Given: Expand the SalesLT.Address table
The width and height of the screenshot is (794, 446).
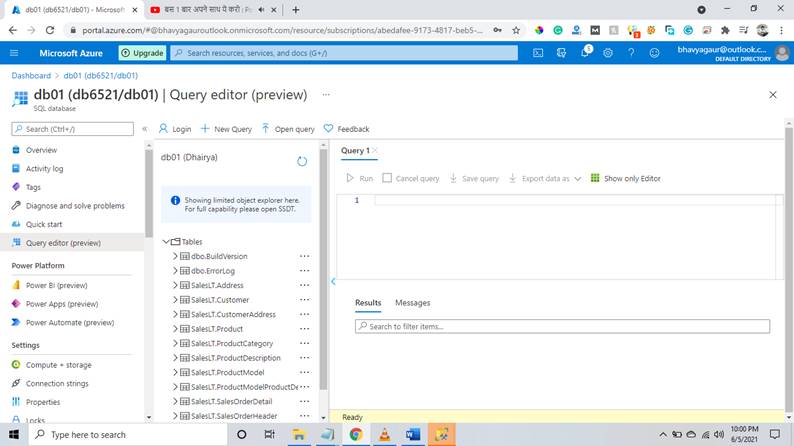Looking at the screenshot, I should (175, 285).
